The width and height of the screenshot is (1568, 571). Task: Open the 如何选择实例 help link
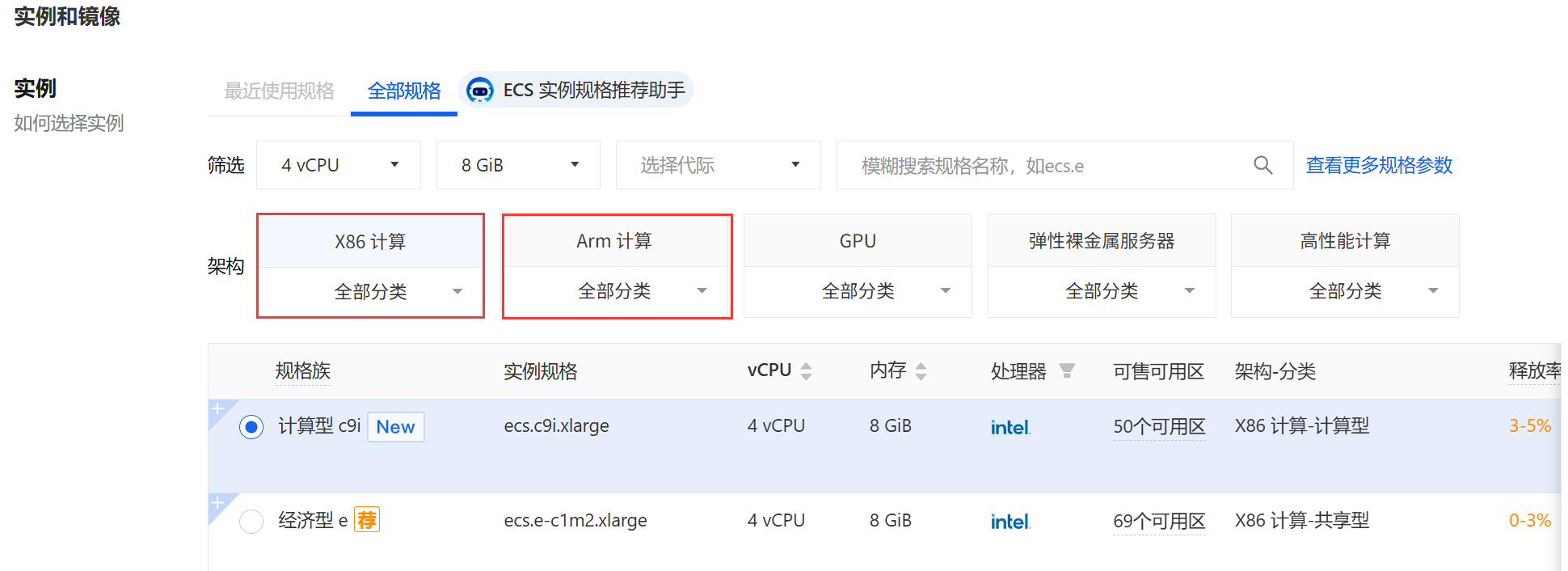tap(69, 123)
